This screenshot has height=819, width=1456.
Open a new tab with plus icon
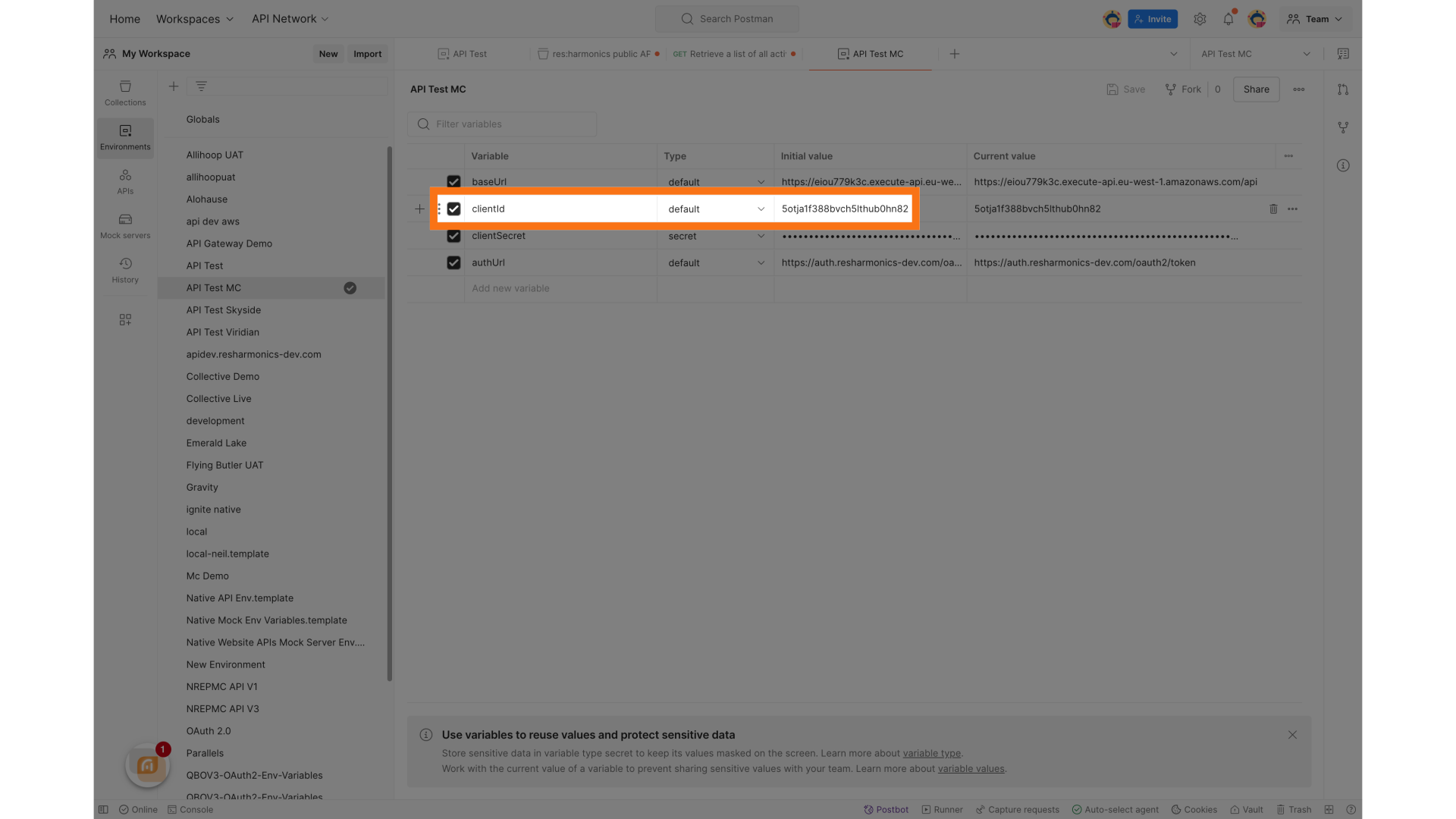[955, 54]
